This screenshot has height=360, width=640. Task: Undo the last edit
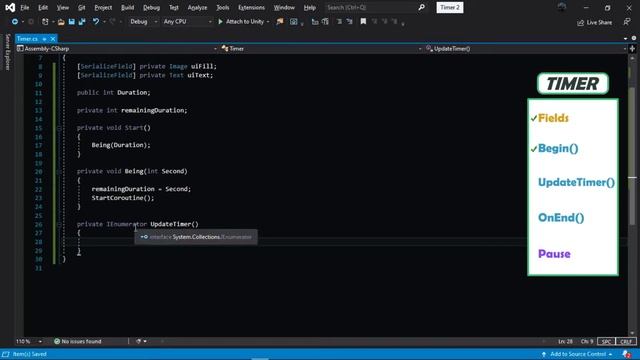click(96, 22)
